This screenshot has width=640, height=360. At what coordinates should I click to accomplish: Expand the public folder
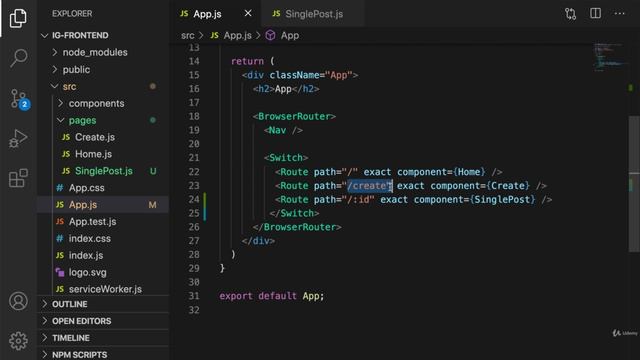click(x=76, y=69)
